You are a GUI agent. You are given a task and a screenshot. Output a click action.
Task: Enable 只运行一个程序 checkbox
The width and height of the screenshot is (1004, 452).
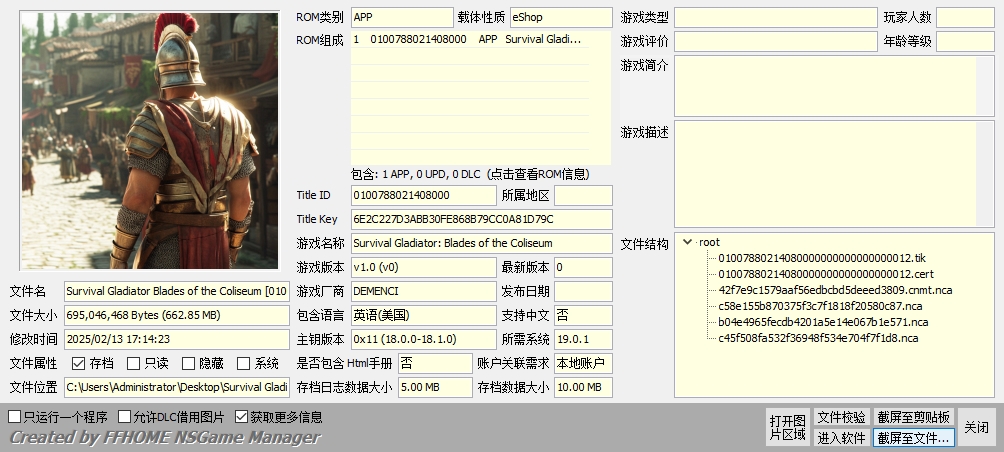[15, 417]
